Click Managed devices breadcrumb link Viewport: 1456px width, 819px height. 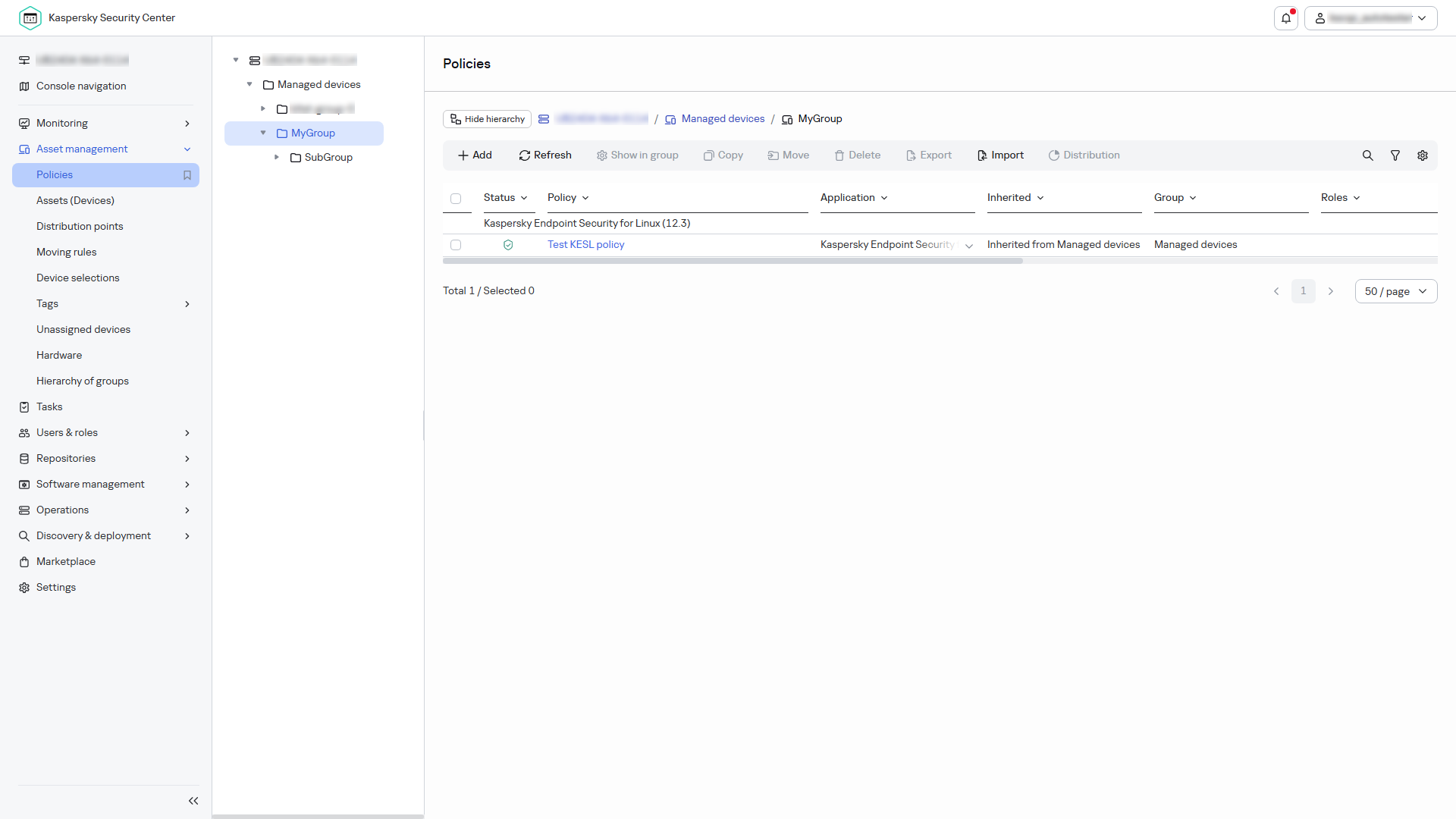[723, 119]
